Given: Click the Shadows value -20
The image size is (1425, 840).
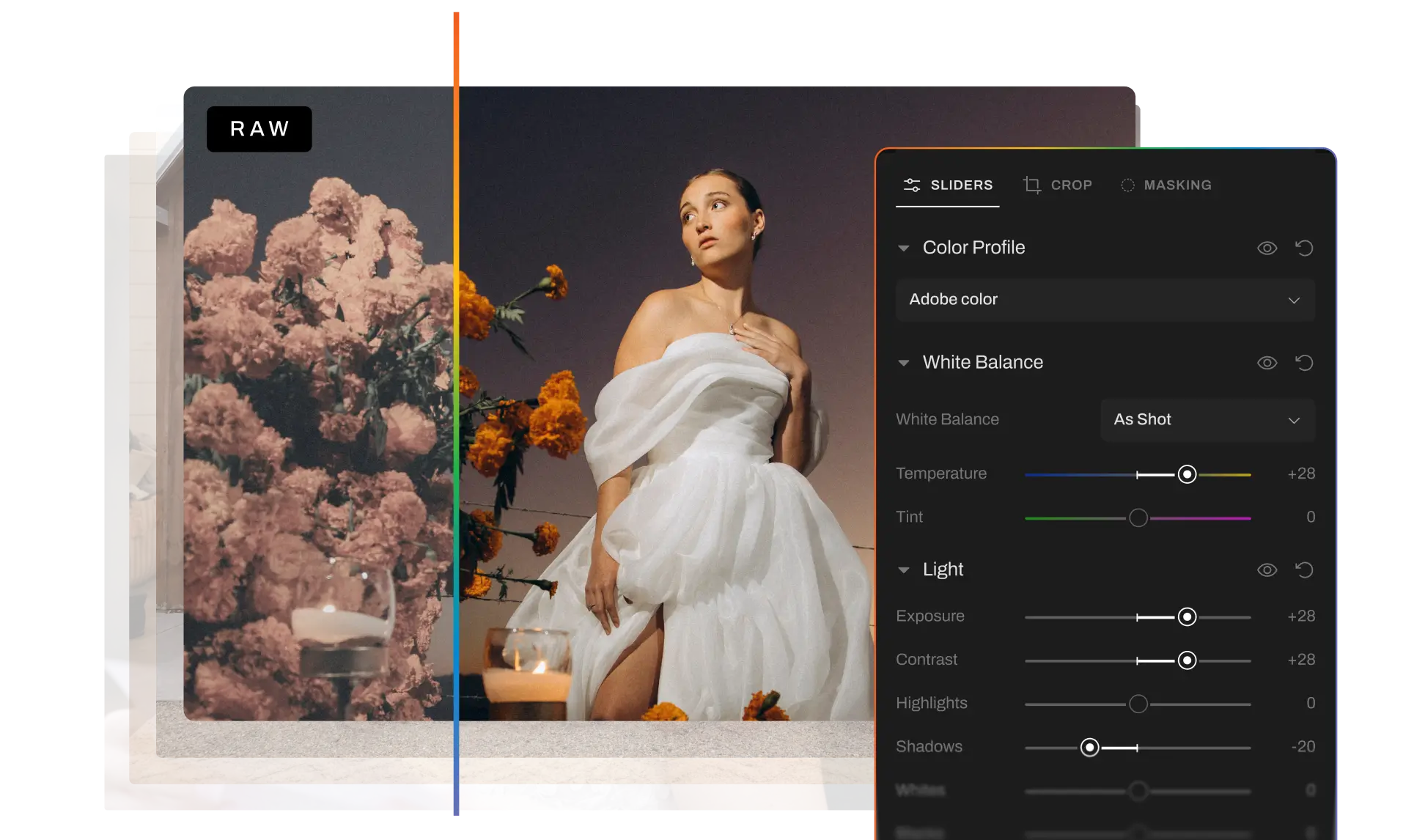Looking at the screenshot, I should coord(1303,747).
